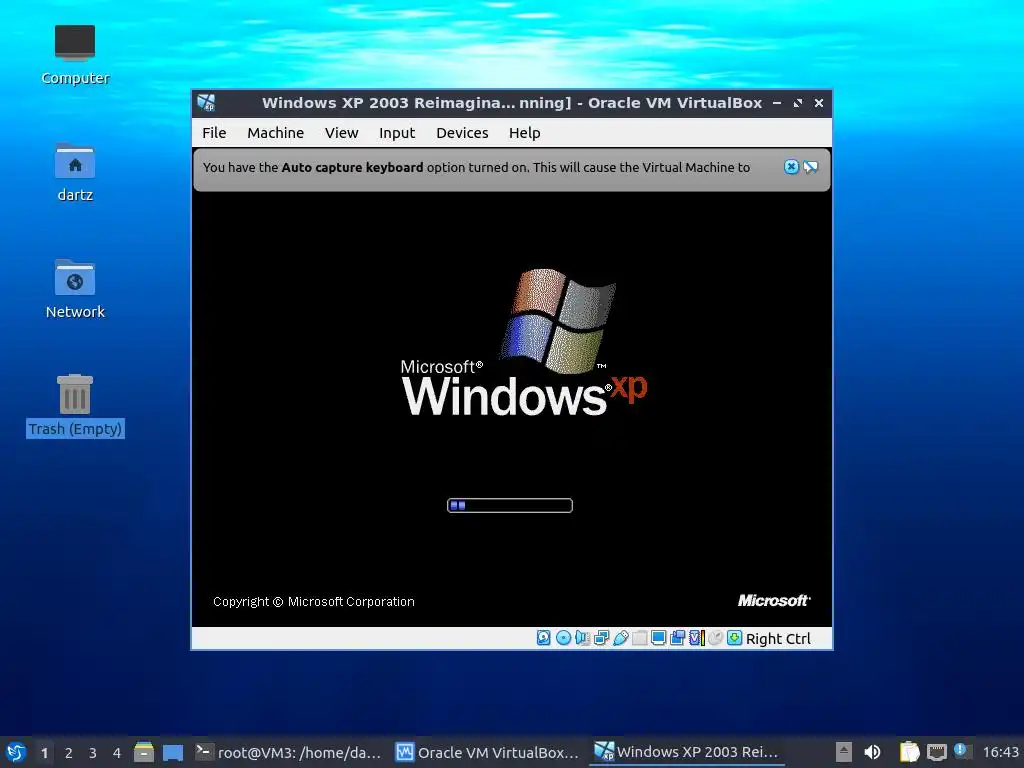Click the notification detach icon beside the dismiss button
Image resolution: width=1024 pixels, height=768 pixels.
[x=810, y=167]
